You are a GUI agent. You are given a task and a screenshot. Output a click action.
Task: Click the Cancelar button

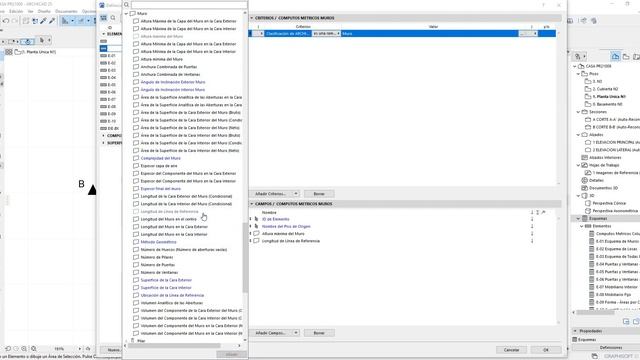coord(511,350)
